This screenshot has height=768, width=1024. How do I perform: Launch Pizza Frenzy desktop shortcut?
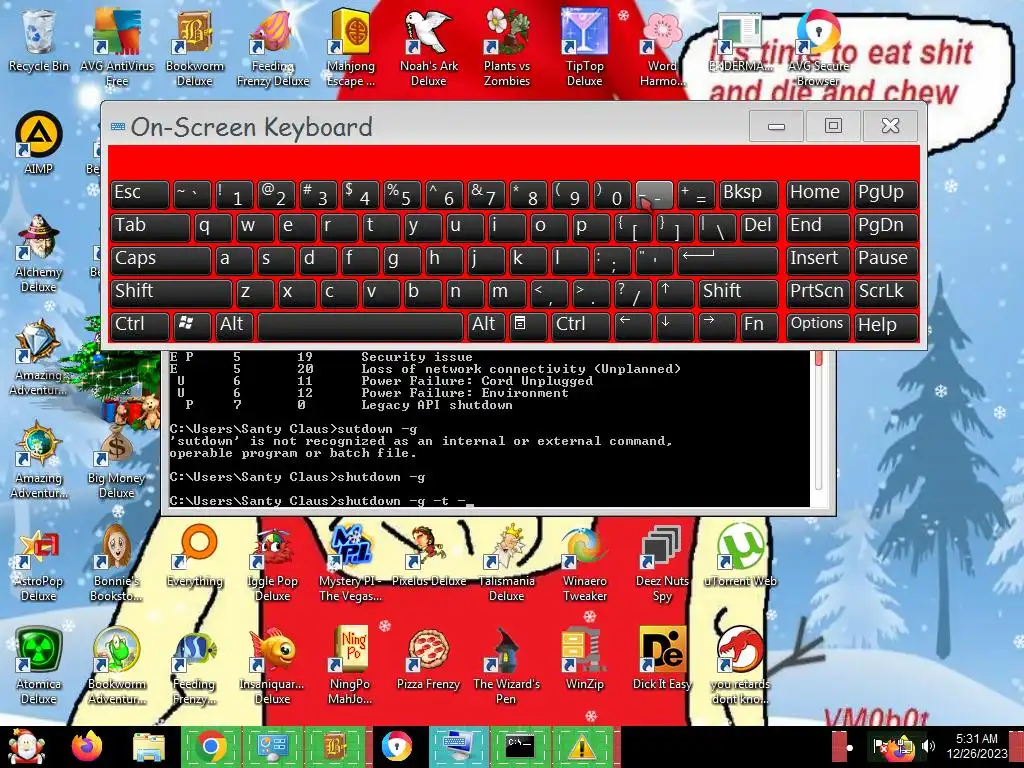pyautogui.click(x=428, y=660)
